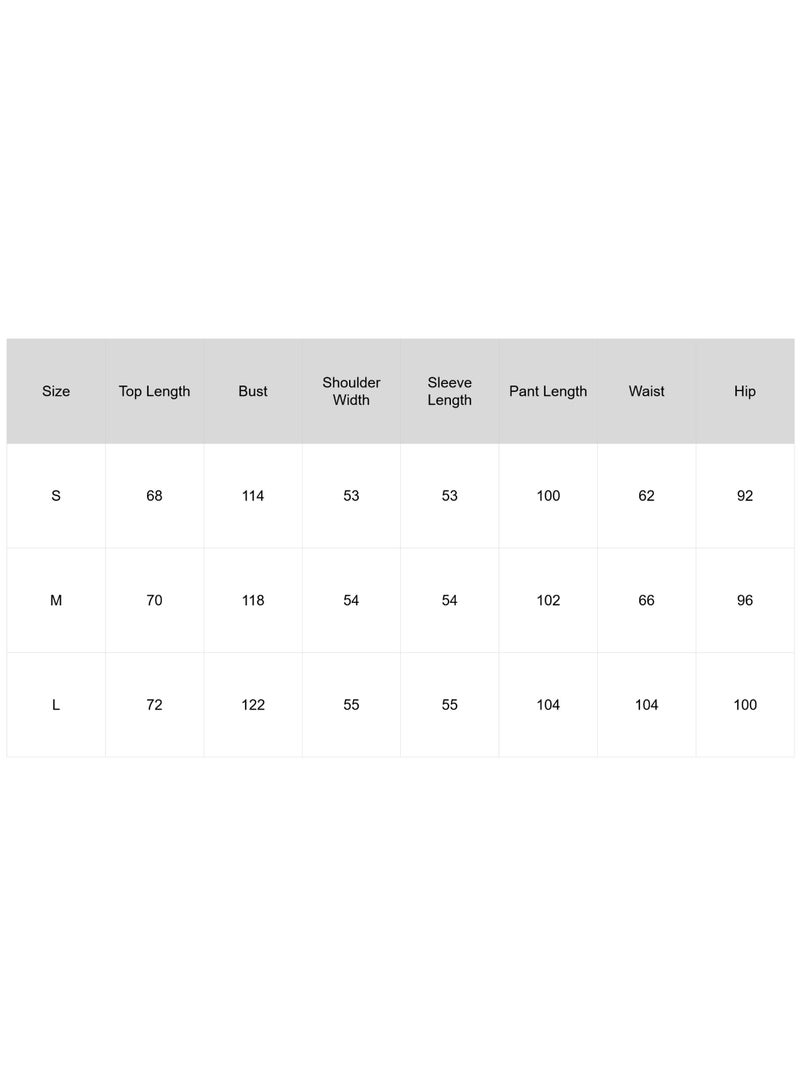Click the Sleeve Length header
Image resolution: width=800 pixels, height=1091 pixels.
[x=449, y=391]
